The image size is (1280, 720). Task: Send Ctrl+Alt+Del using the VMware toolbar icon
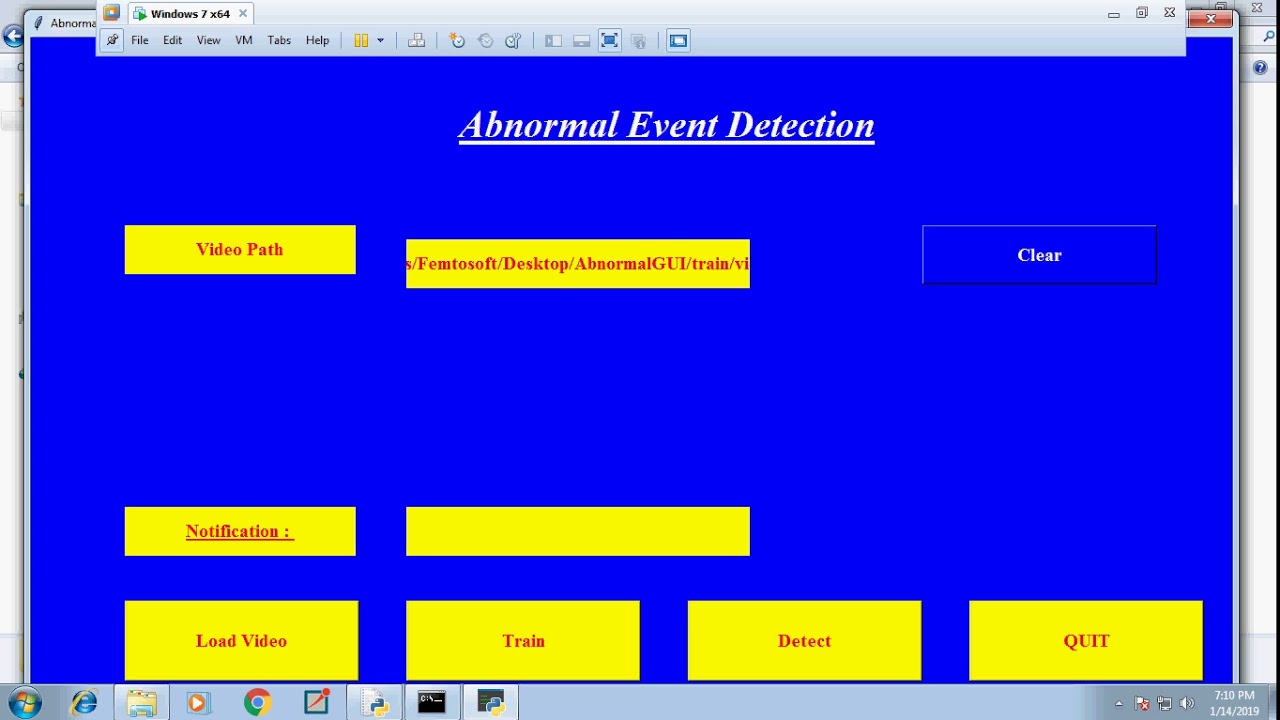click(x=417, y=41)
